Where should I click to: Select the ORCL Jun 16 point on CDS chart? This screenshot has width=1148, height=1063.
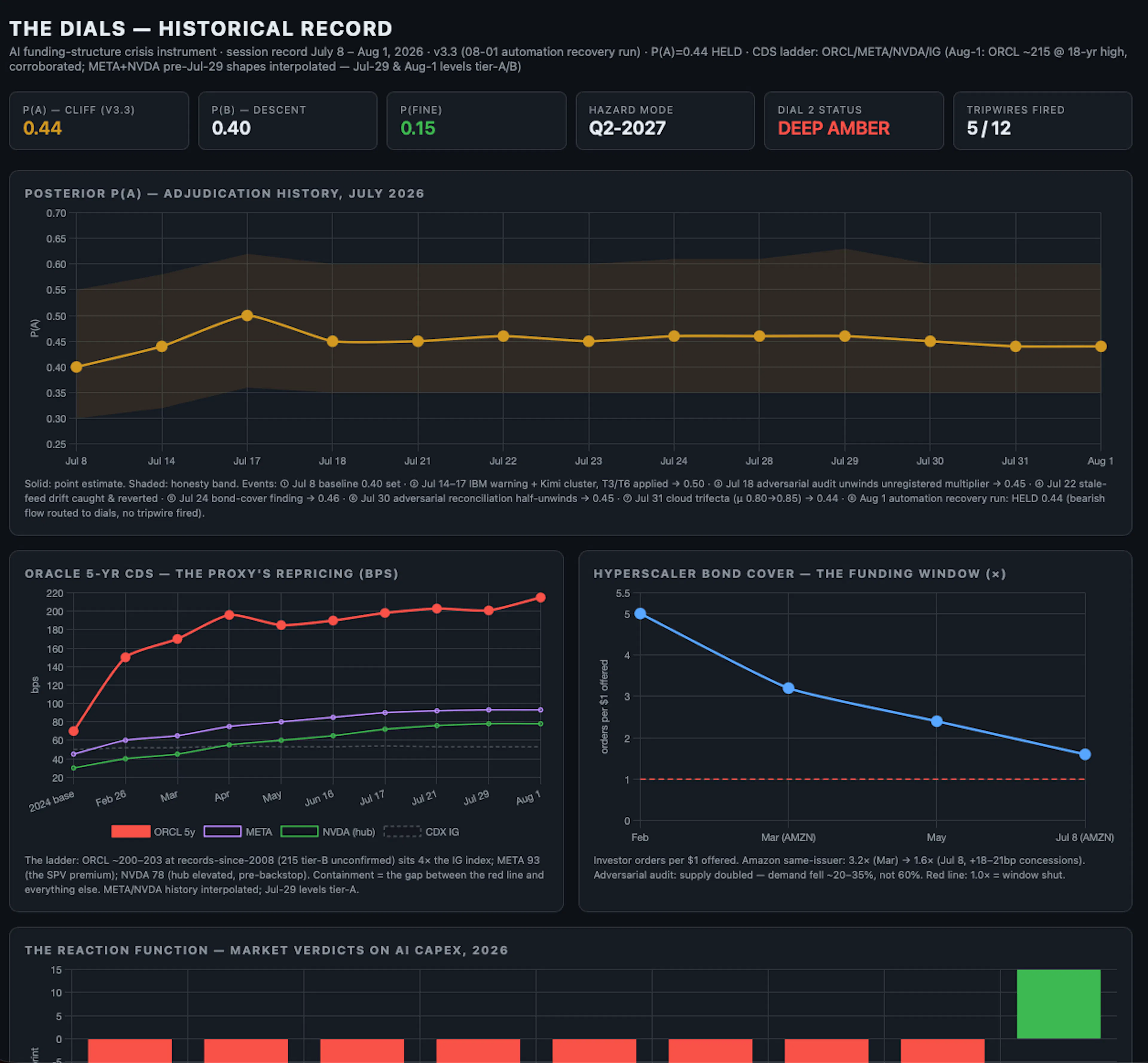[333, 621]
